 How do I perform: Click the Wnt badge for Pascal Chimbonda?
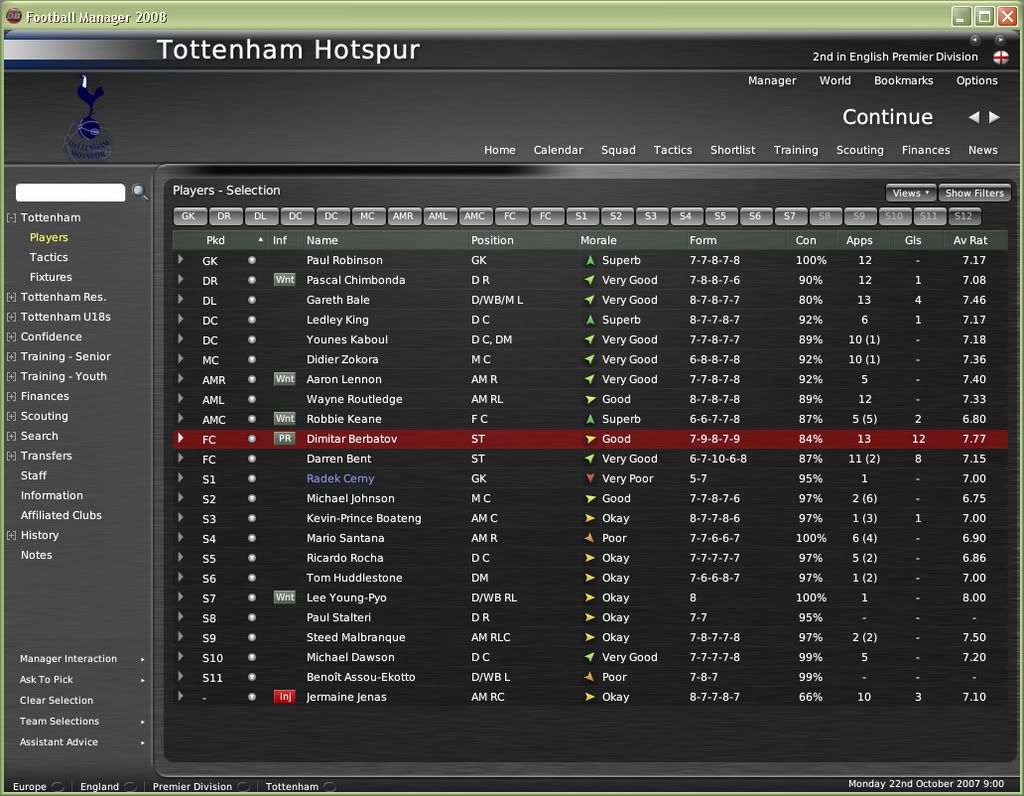click(x=285, y=279)
